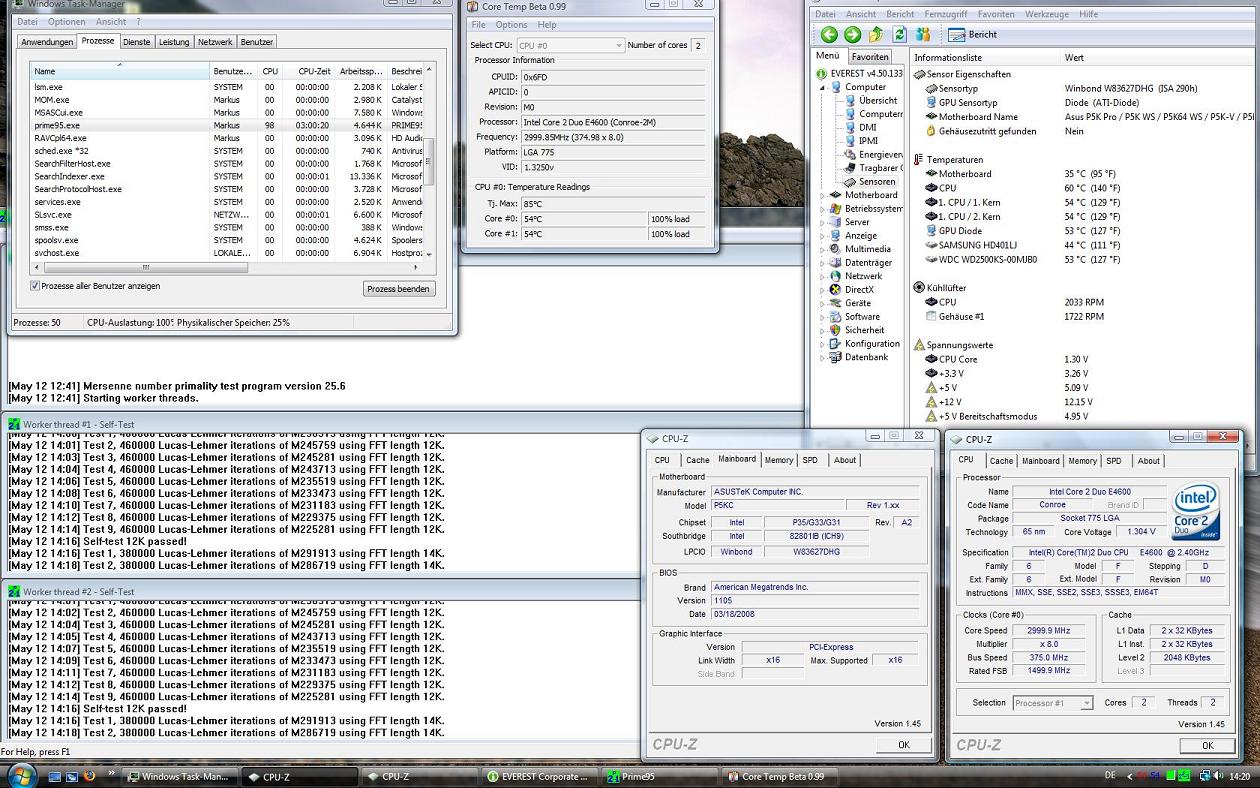This screenshot has height=788, width=1260.
Task: Open About tab in CPU-Z Mainboard window
Action: click(845, 460)
